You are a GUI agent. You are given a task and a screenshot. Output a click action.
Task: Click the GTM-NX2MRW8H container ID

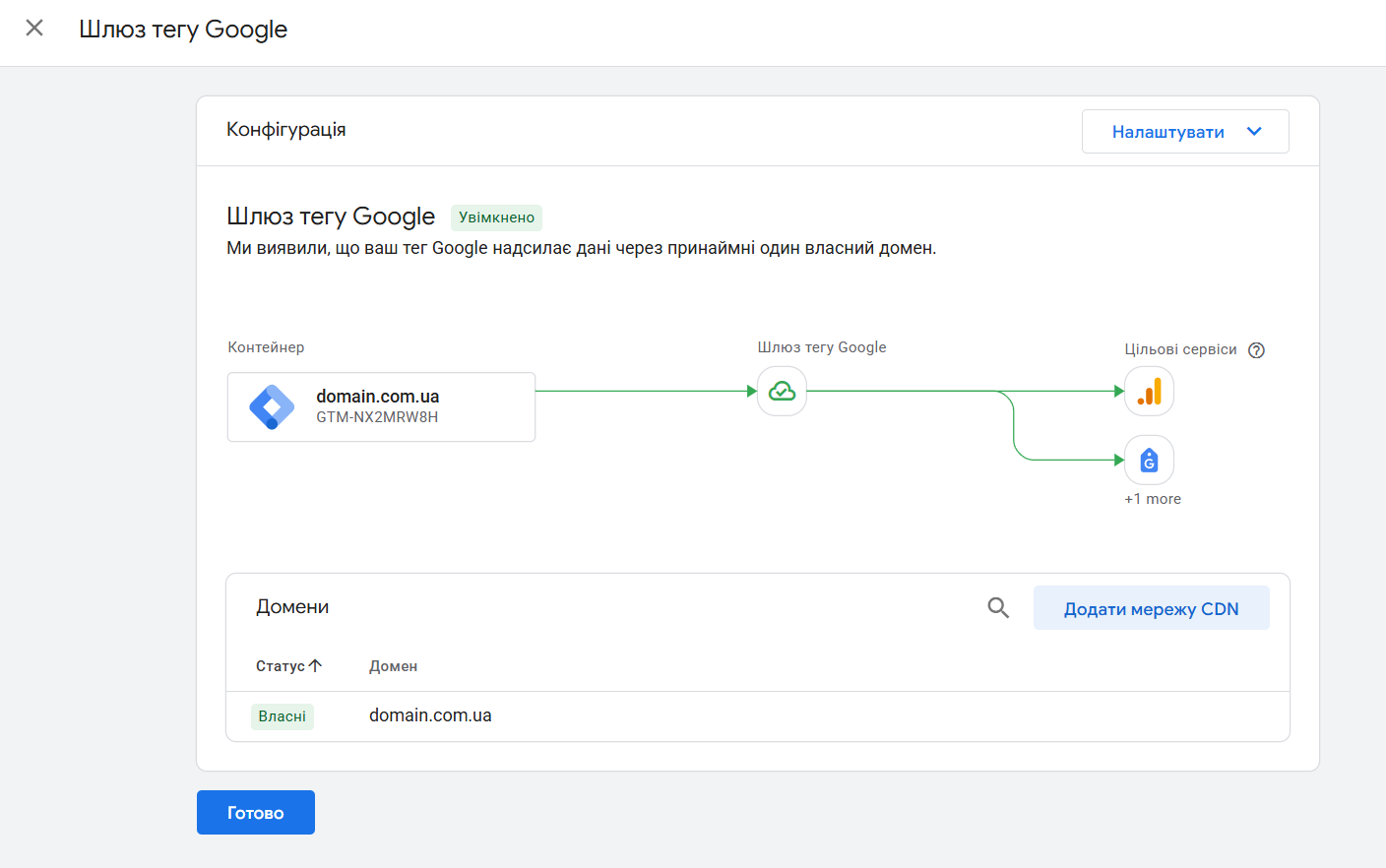377,417
